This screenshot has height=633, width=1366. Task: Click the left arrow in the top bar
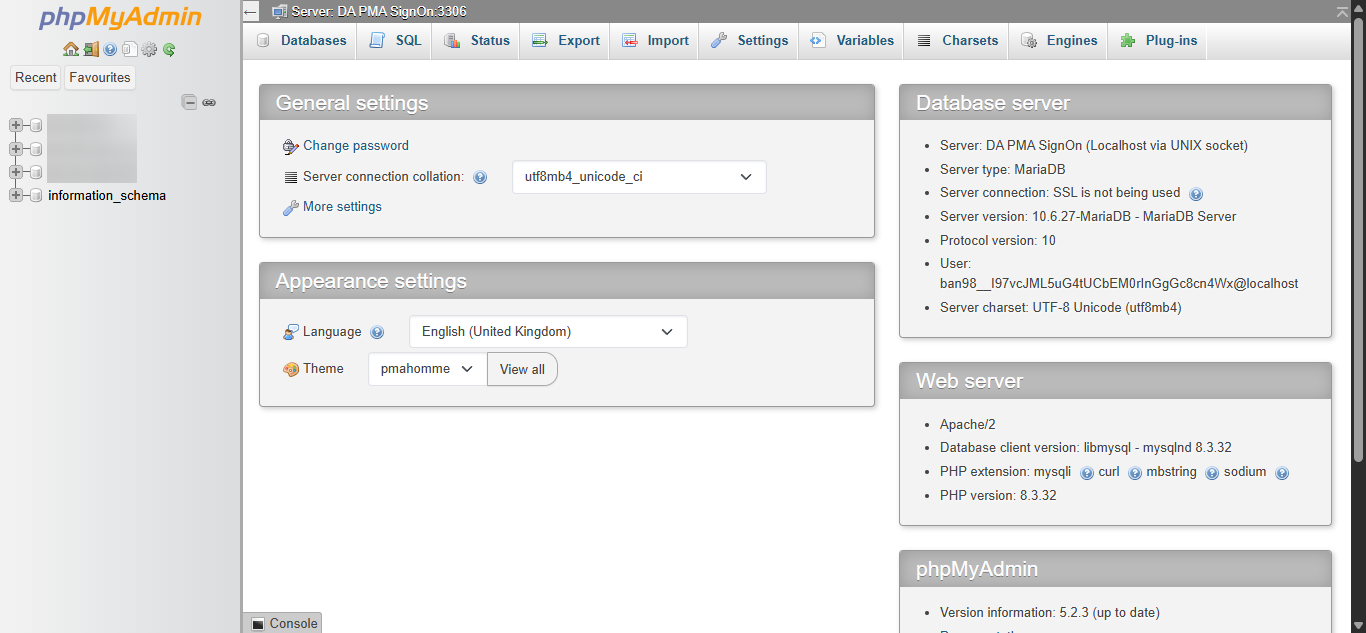point(250,12)
